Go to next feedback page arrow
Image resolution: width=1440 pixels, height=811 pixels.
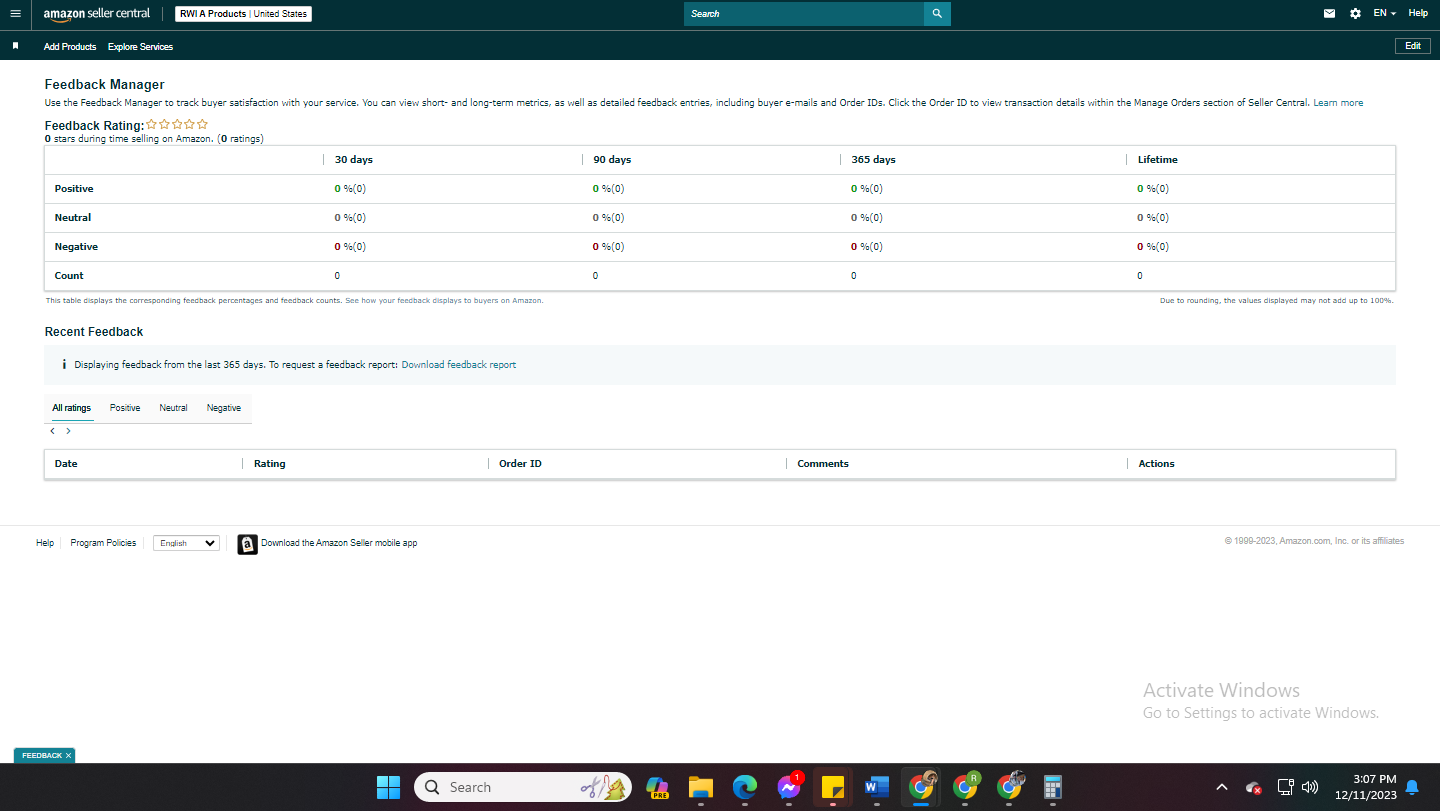point(68,431)
